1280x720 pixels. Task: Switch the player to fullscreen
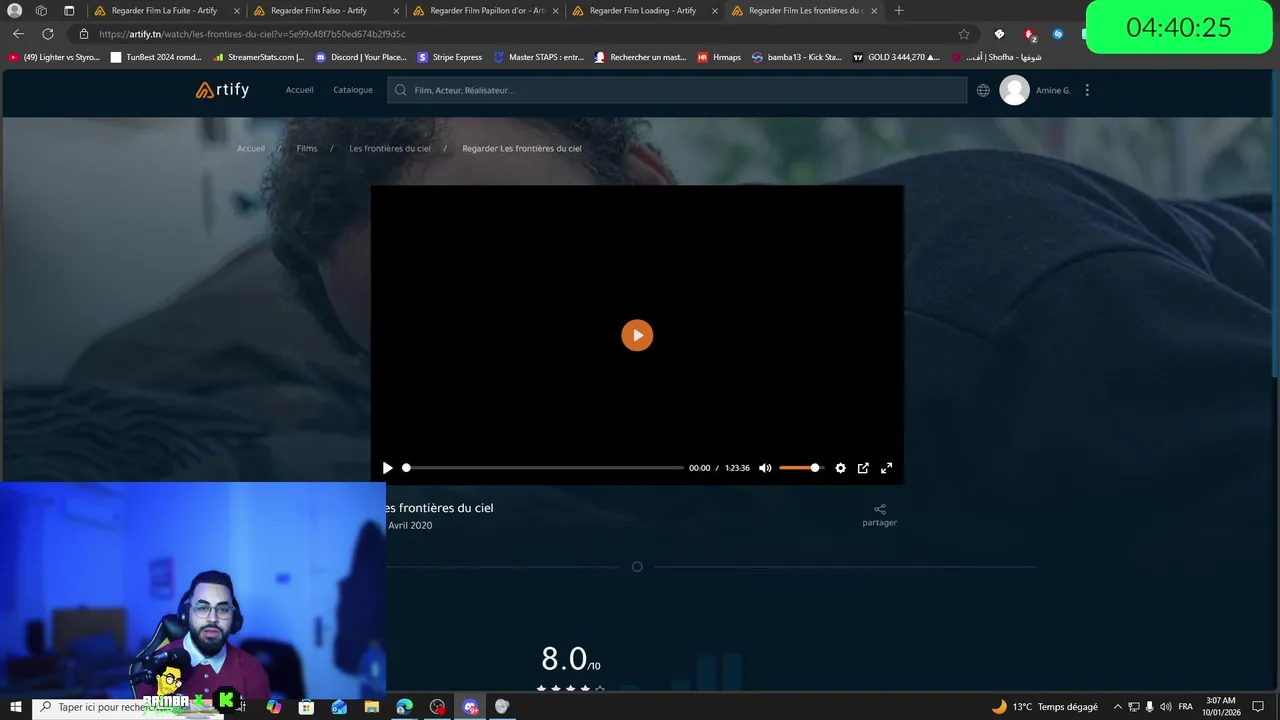886,468
